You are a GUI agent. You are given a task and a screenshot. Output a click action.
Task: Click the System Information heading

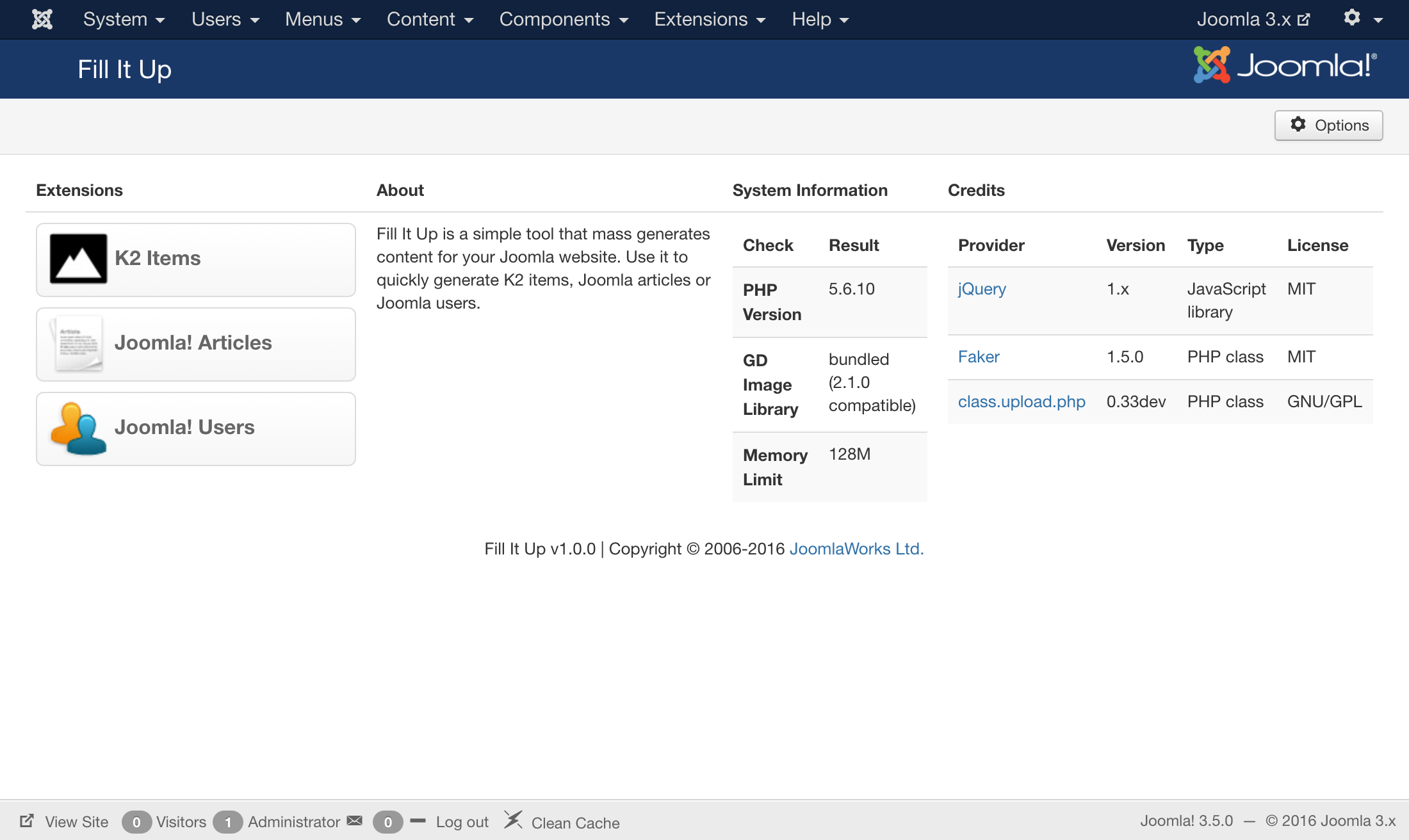(810, 190)
